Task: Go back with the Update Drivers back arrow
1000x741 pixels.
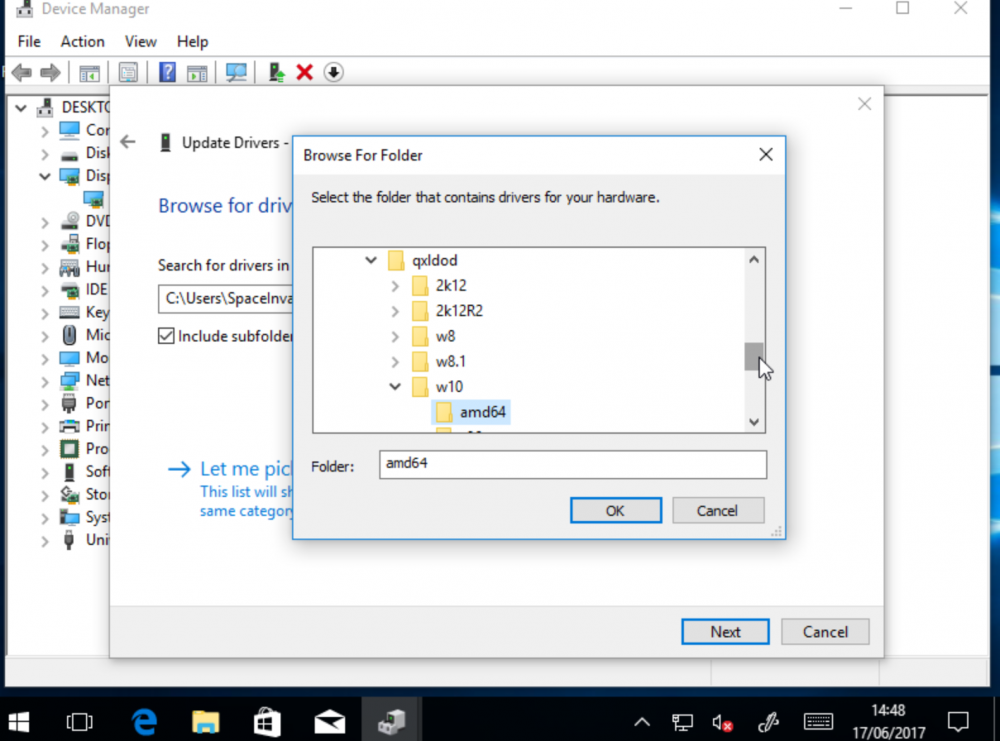Action: [128, 142]
